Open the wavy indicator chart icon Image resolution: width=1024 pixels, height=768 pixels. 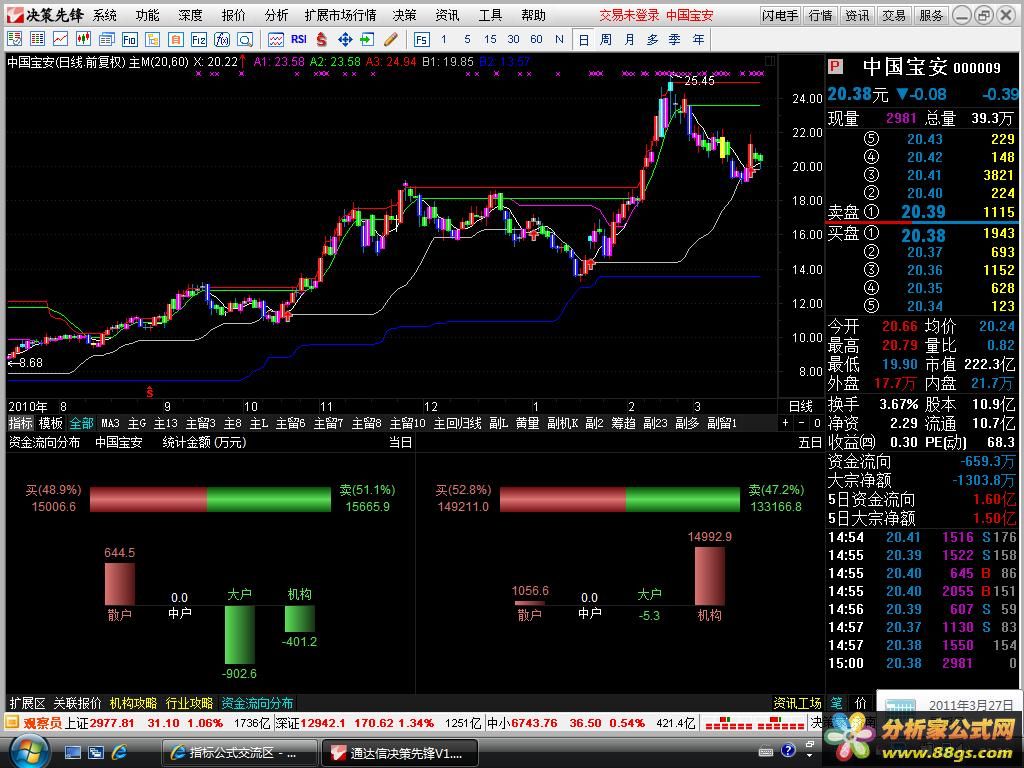(276, 40)
